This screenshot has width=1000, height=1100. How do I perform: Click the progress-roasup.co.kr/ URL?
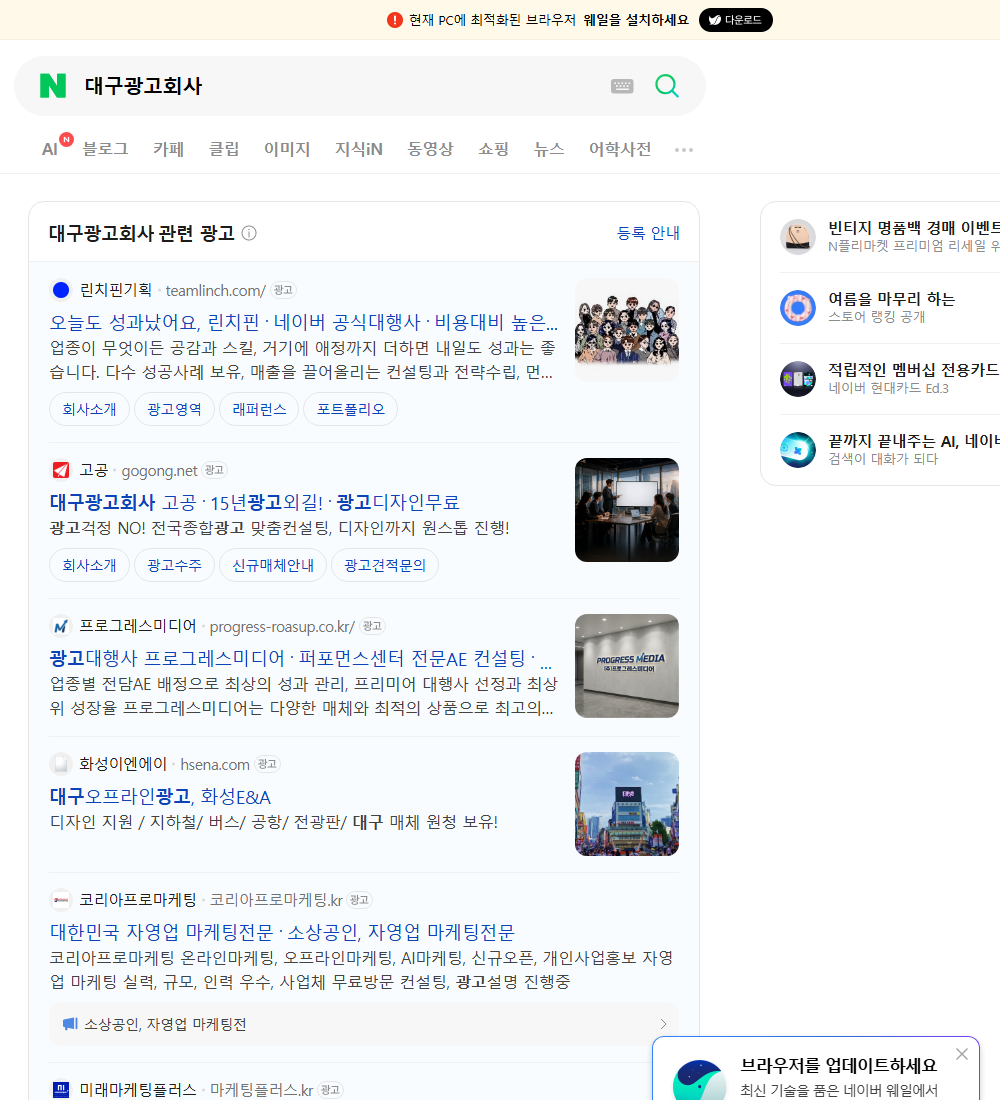(282, 626)
